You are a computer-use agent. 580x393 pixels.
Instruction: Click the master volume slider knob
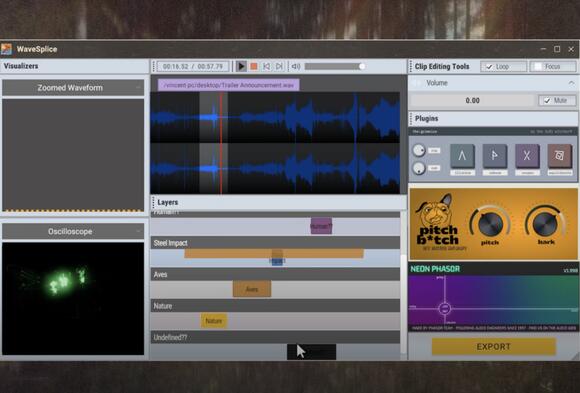(x=362, y=66)
